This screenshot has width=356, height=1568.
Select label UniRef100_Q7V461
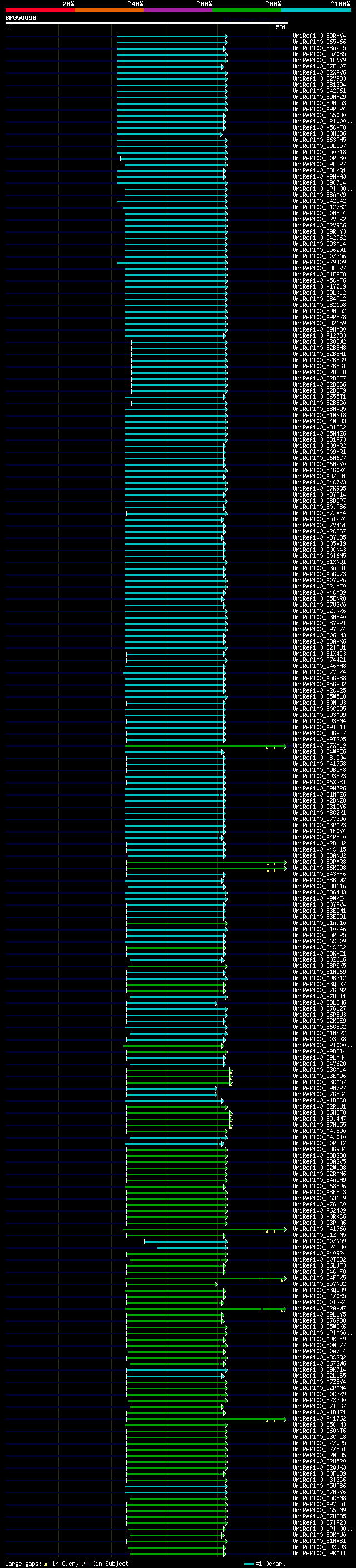(x=319, y=525)
